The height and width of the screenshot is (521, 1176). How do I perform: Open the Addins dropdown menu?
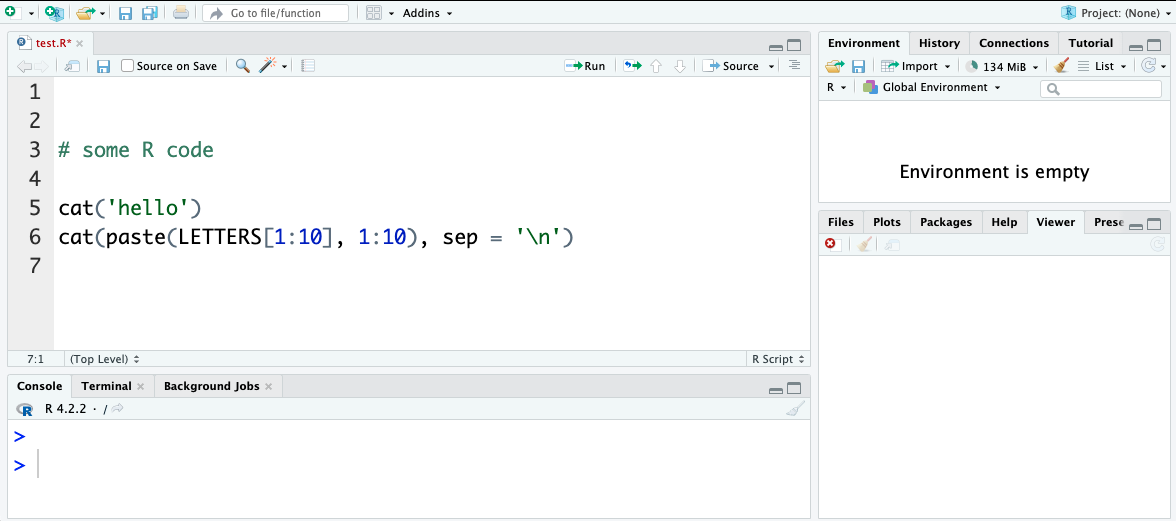point(427,13)
